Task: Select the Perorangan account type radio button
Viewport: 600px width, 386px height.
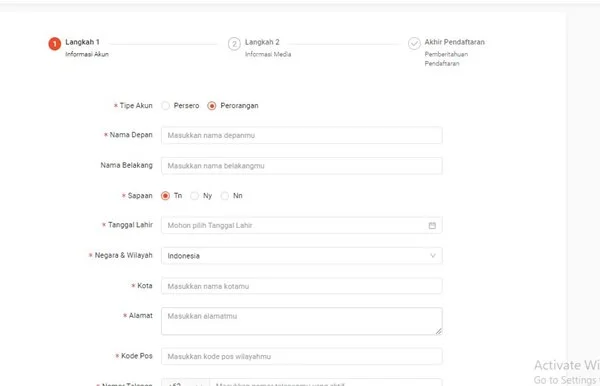Action: click(x=212, y=106)
